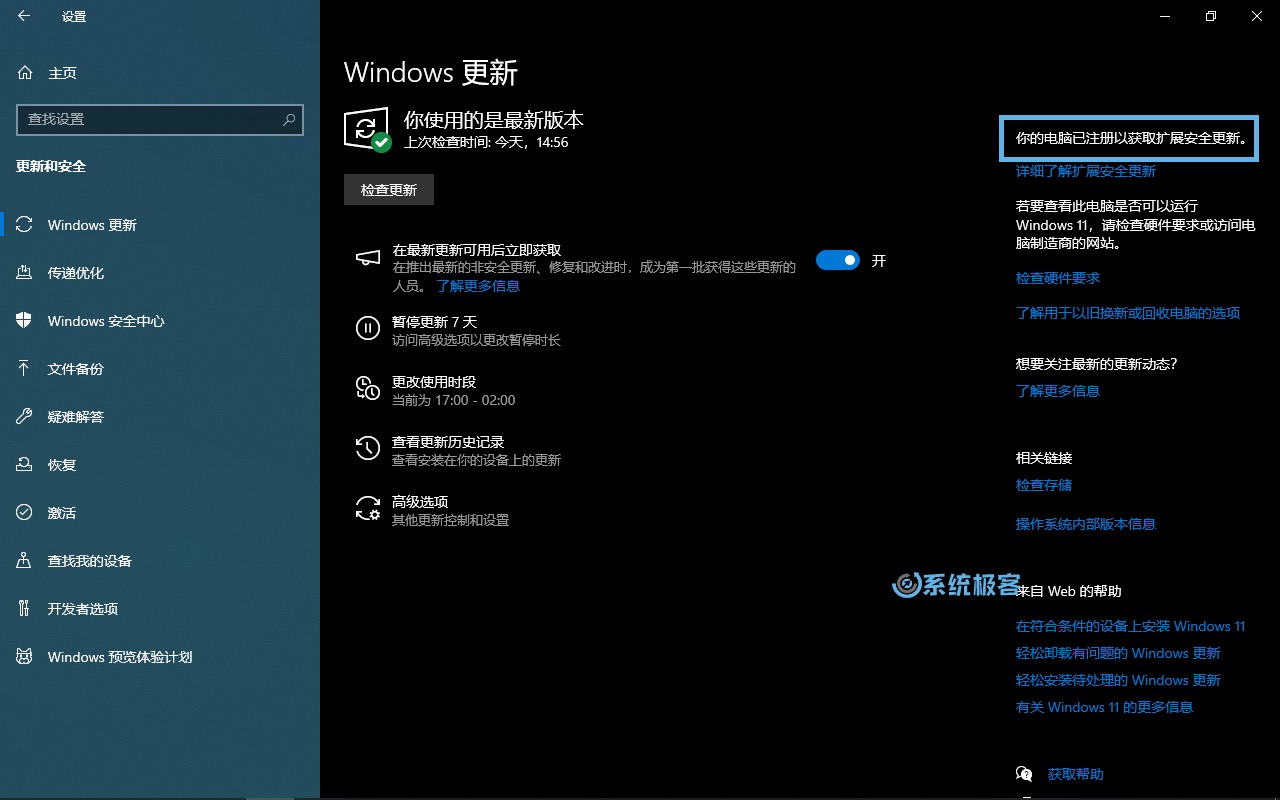1280x800 pixels.
Task: Open the 了解更多信息 link under latest updates option
Action: [478, 286]
